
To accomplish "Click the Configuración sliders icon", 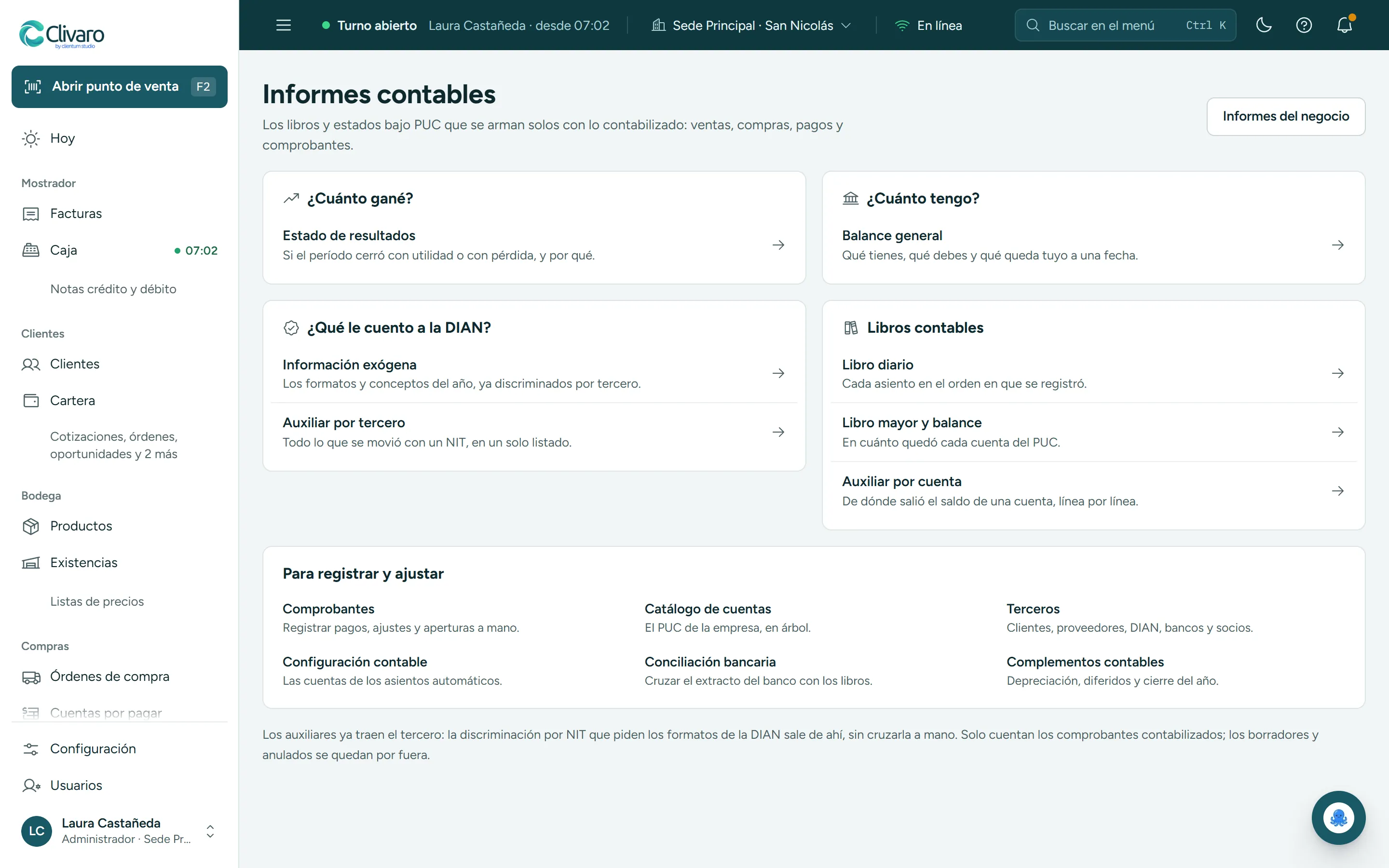I will (31, 748).
